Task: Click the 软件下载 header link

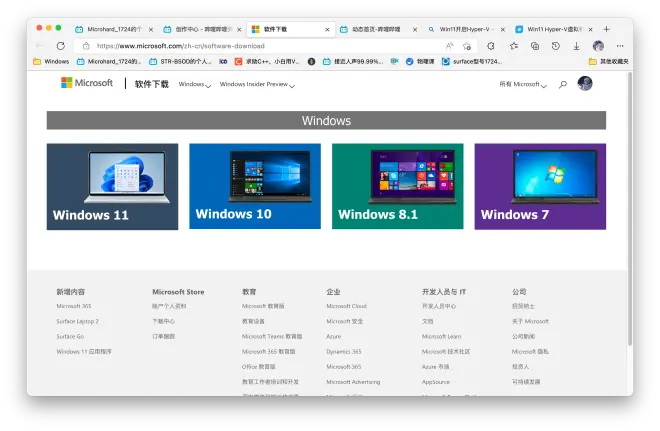Action: pyautogui.click(x=152, y=84)
